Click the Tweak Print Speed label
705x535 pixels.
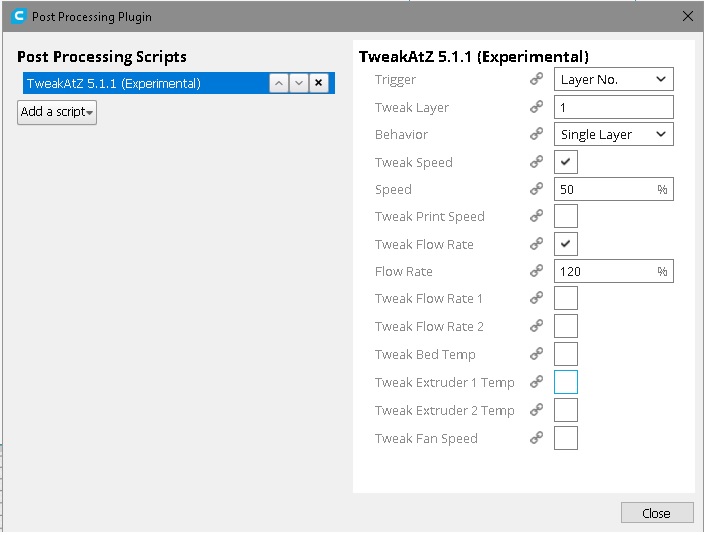430,217
